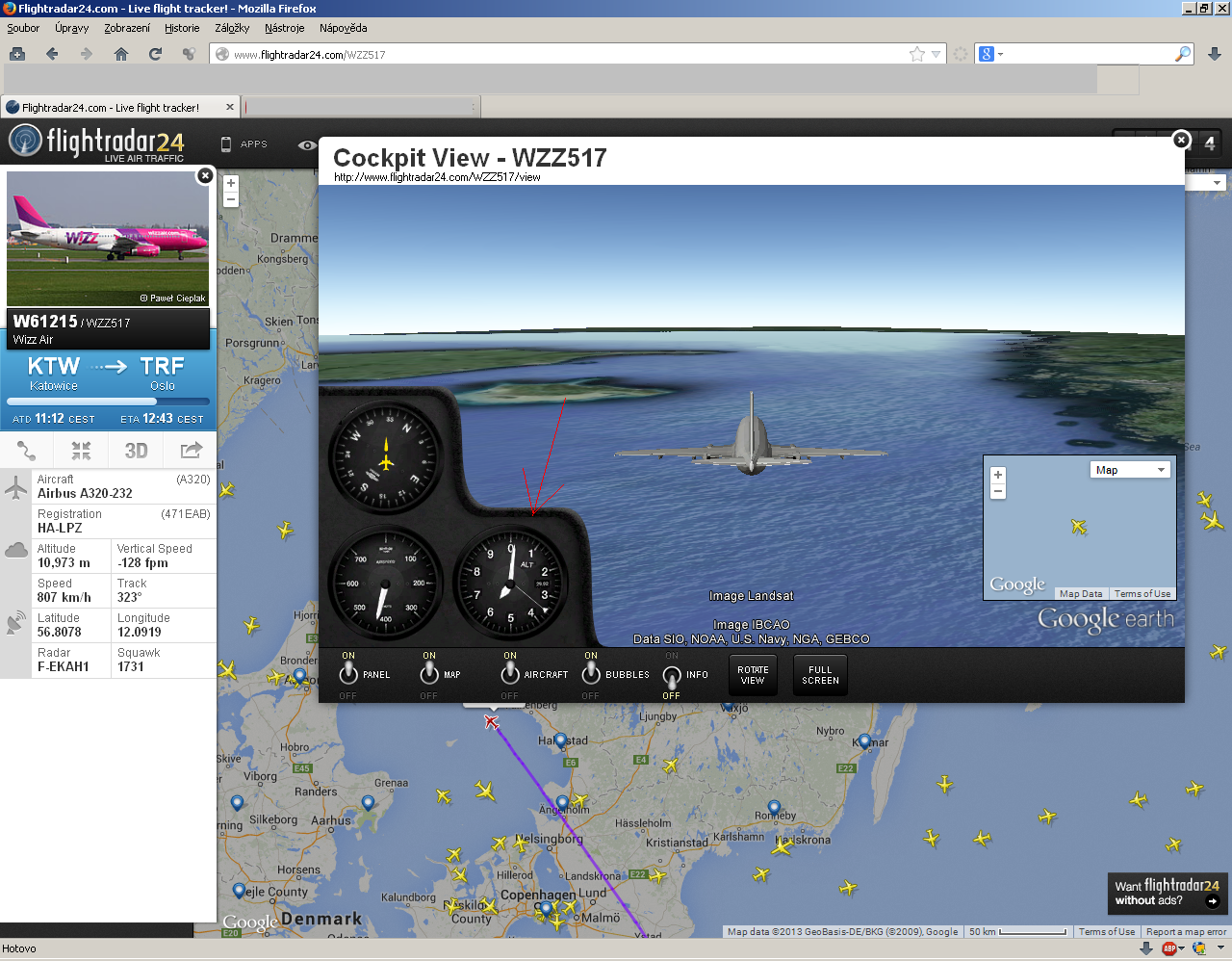Open the search engine selector dropdown
The width and height of the screenshot is (1232, 961).
990,54
